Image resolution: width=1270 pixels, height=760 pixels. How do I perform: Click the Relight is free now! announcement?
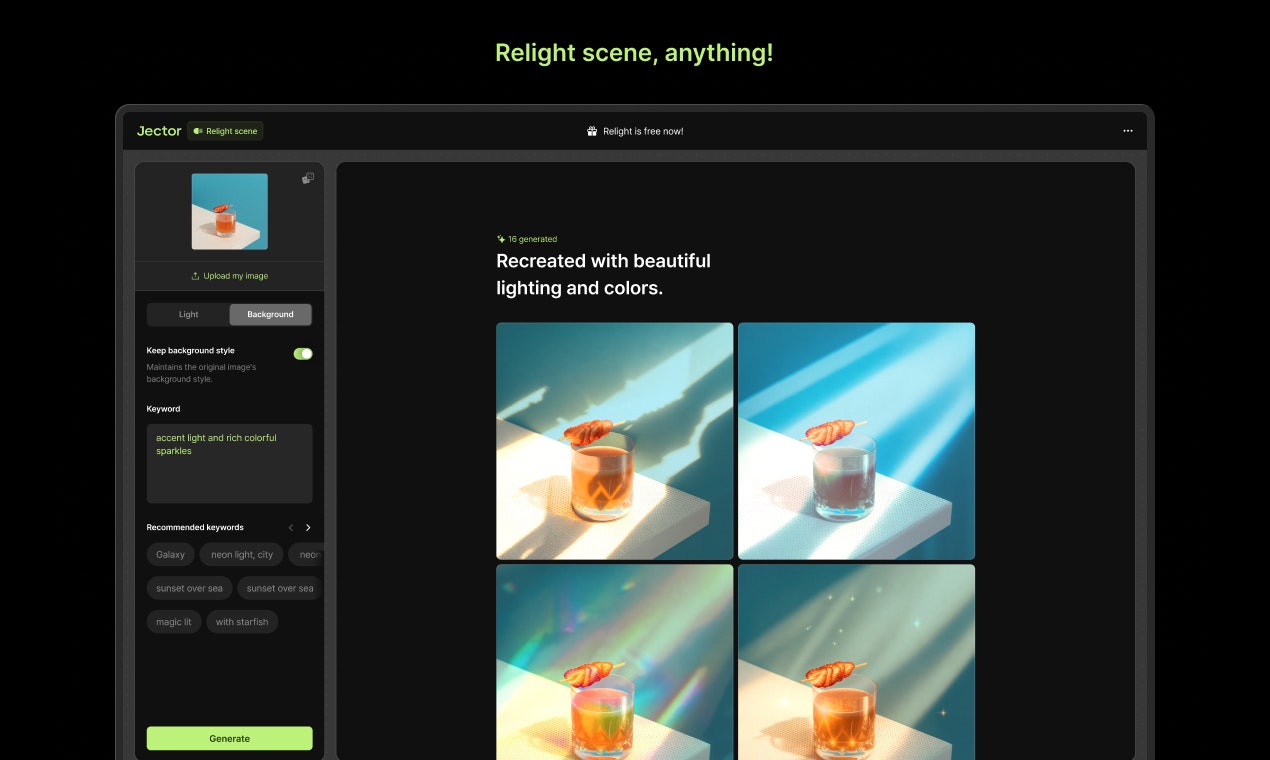click(635, 131)
